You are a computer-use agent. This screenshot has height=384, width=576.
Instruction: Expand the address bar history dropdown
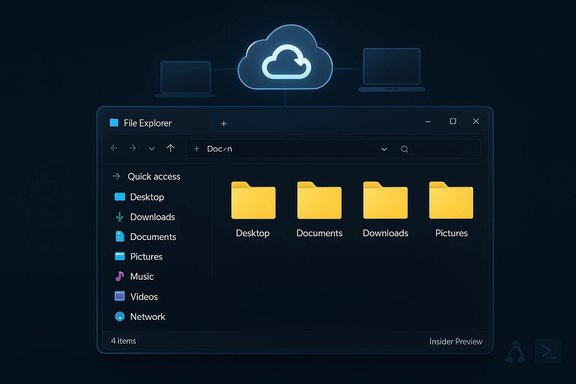click(x=384, y=149)
